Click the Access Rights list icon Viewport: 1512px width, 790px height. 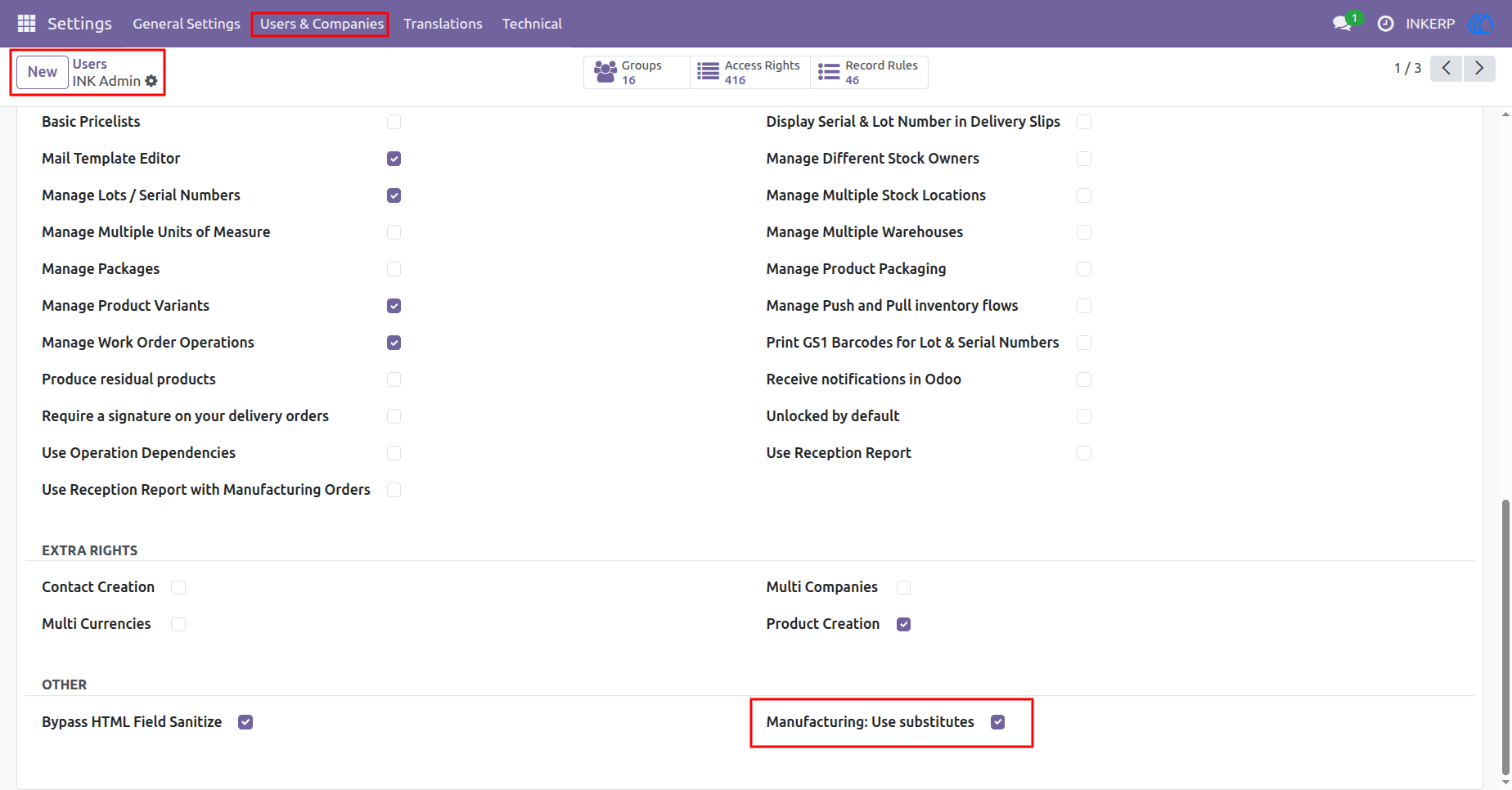point(708,72)
